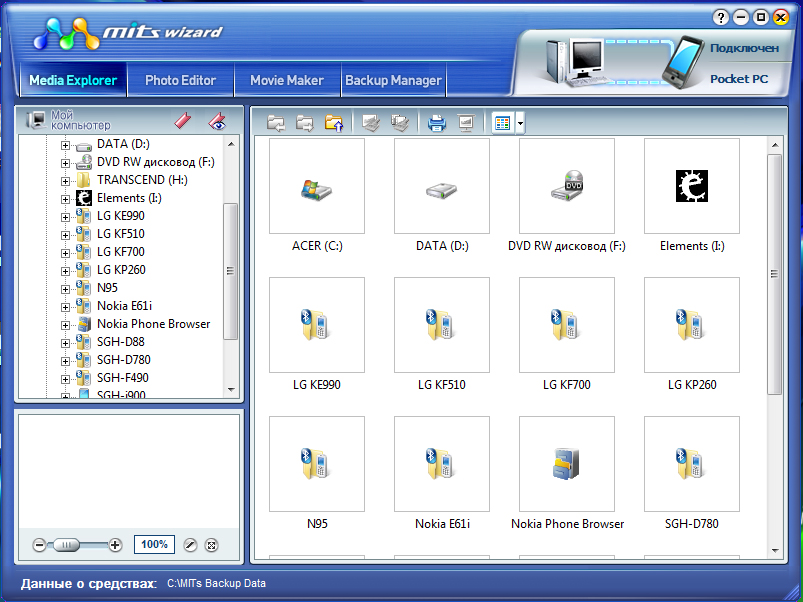803x602 pixels.
Task: Click the printer icon in toolbar
Action: pos(436,123)
